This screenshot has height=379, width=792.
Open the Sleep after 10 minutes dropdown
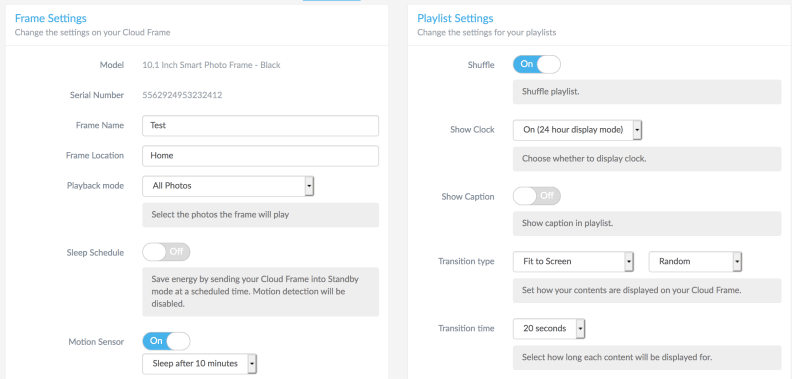pyautogui.click(x=200, y=363)
